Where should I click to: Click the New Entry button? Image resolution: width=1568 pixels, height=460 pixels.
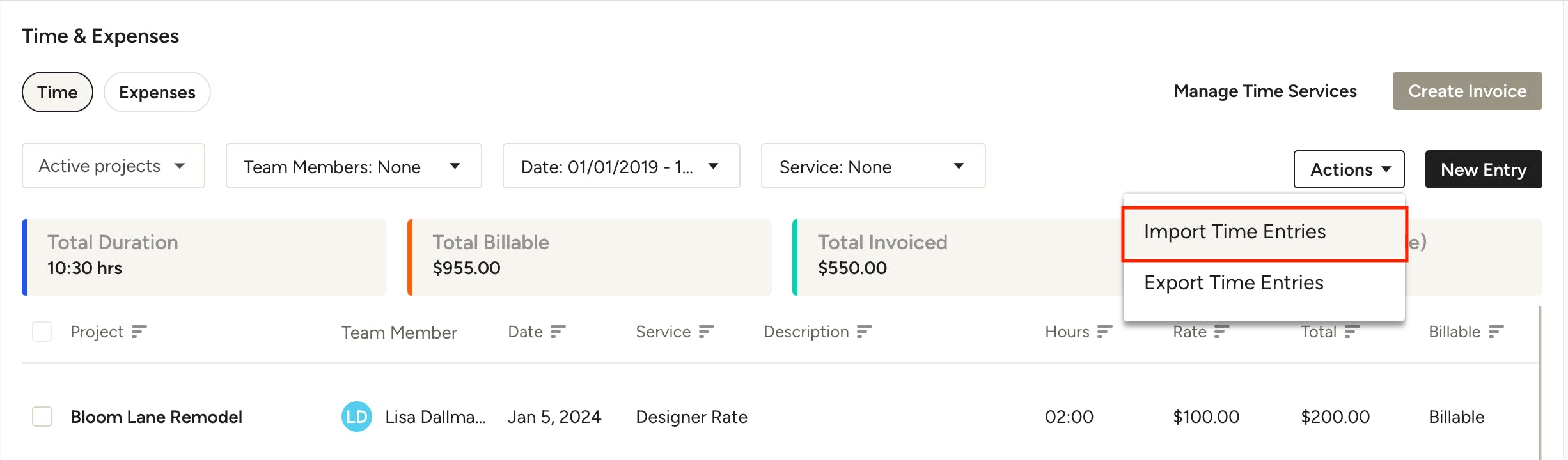[1484, 169]
